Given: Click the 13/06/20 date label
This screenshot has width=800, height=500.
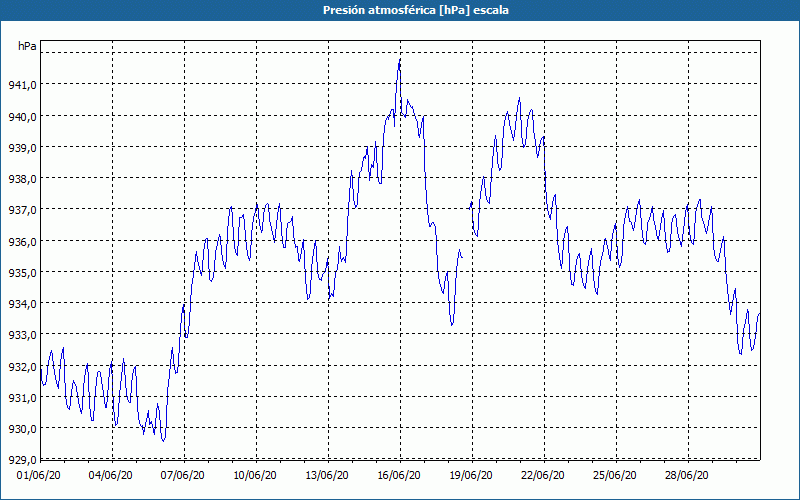Looking at the screenshot, I should (x=327, y=476).
